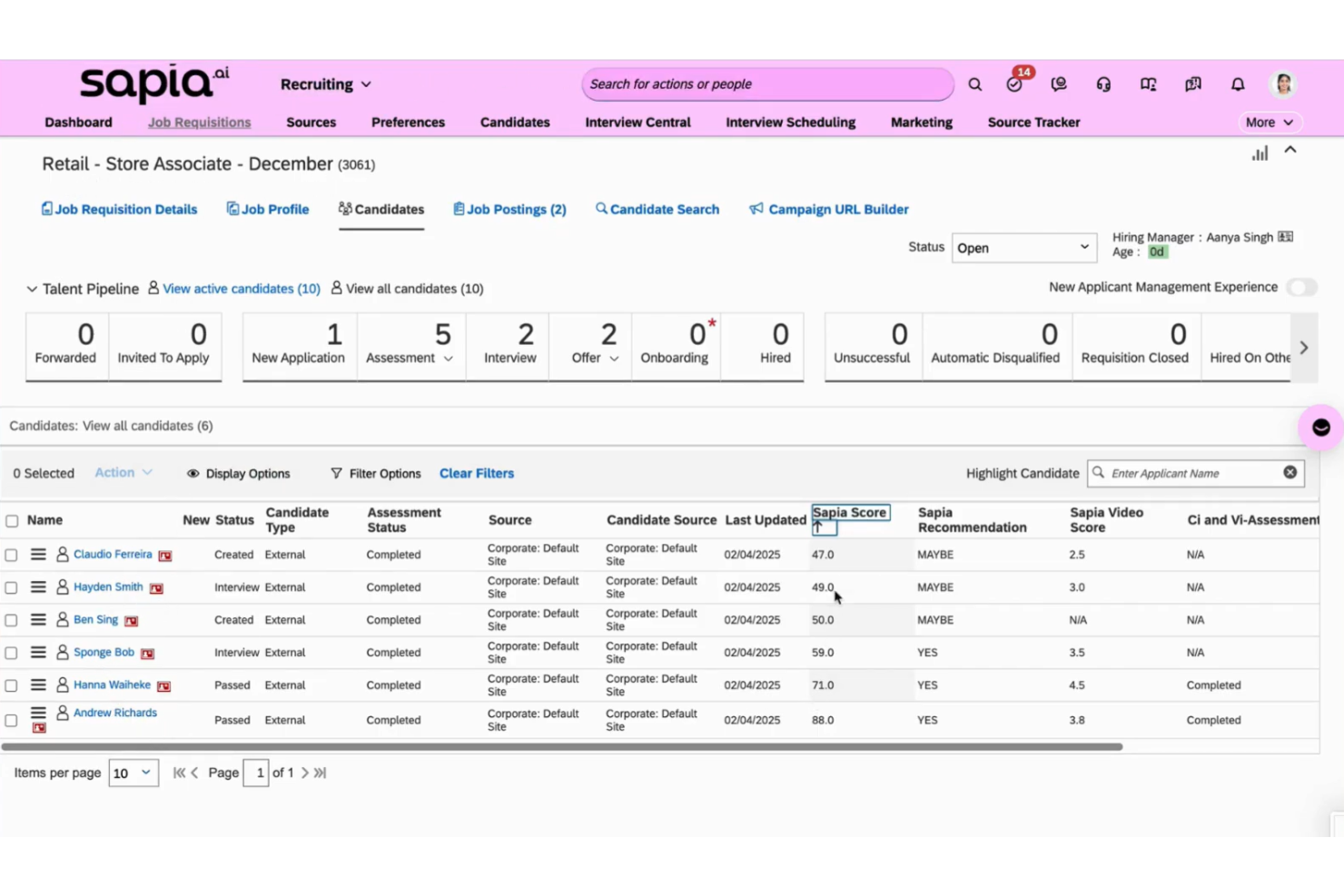Show more pipeline stages with right arrow
This screenshot has width=1344, height=896.
(x=1304, y=348)
